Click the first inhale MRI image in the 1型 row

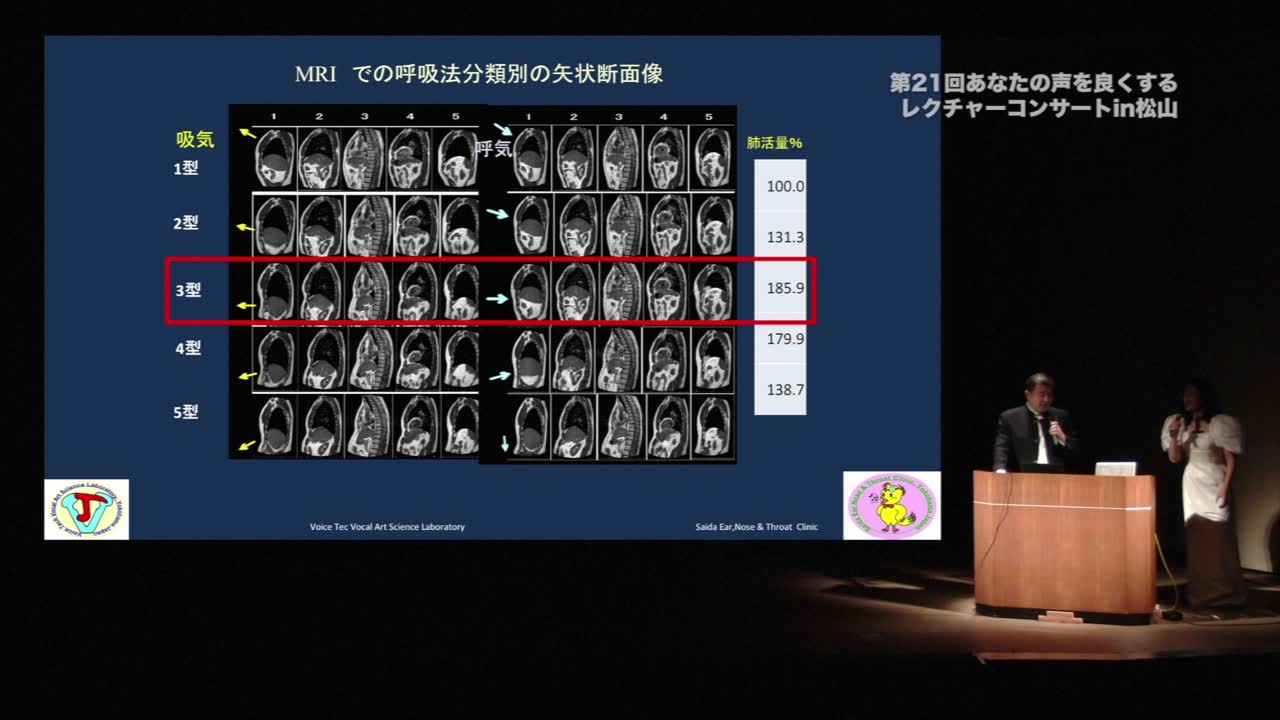(x=273, y=158)
